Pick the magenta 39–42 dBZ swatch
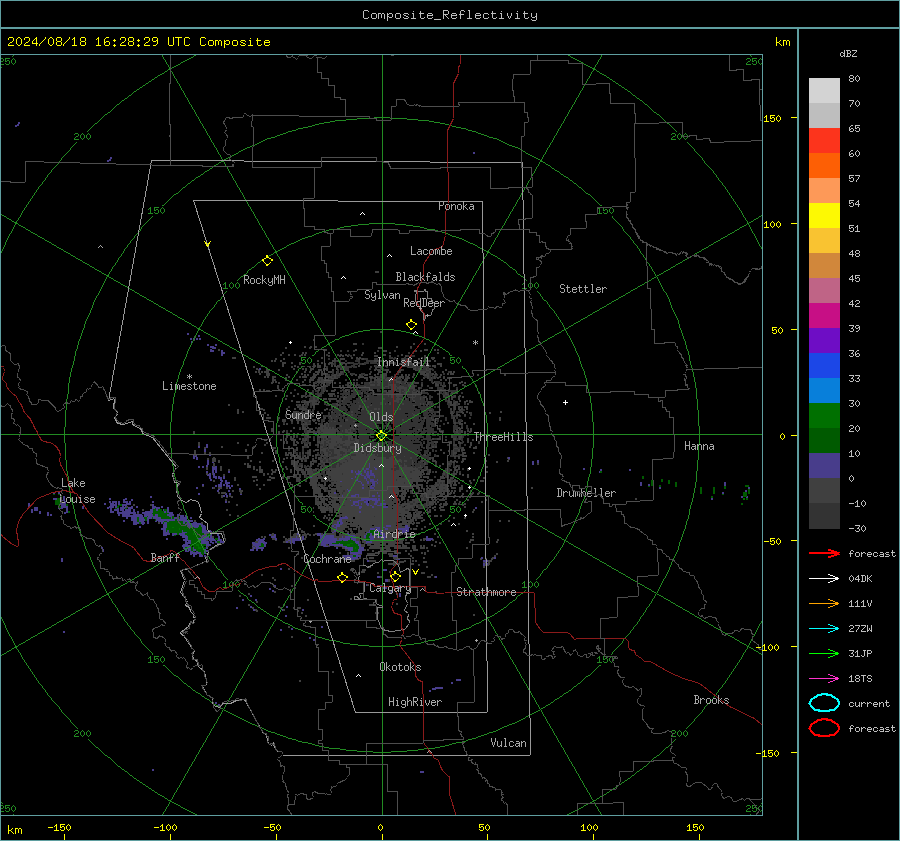This screenshot has width=900, height=841. (x=824, y=315)
